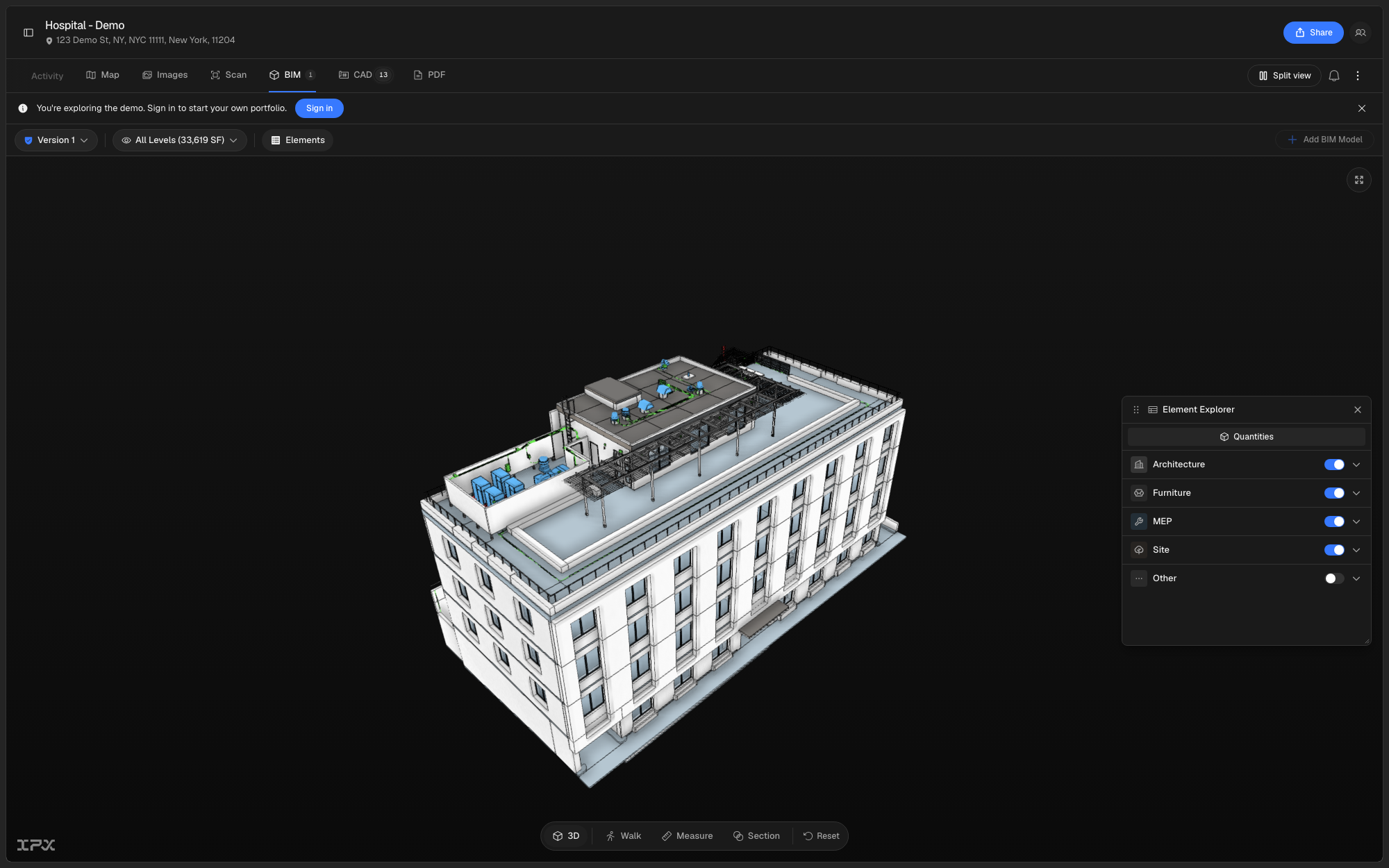The width and height of the screenshot is (1389, 868).
Task: Switch to the PDF tab
Action: click(x=430, y=75)
